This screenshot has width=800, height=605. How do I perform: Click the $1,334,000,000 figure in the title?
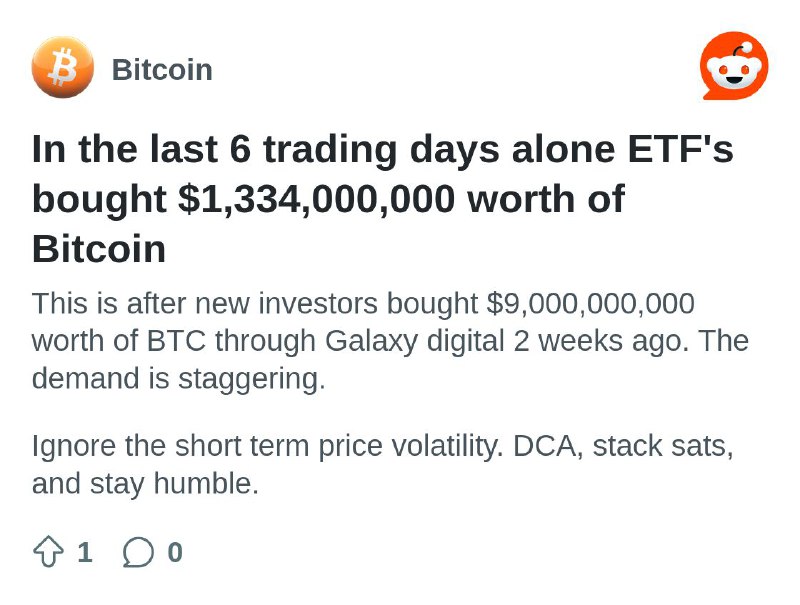tap(316, 199)
